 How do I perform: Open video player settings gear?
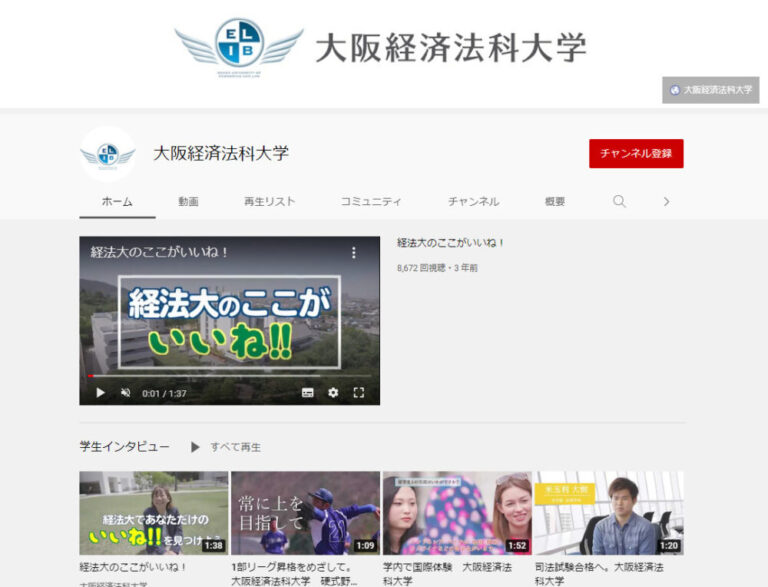(333, 393)
